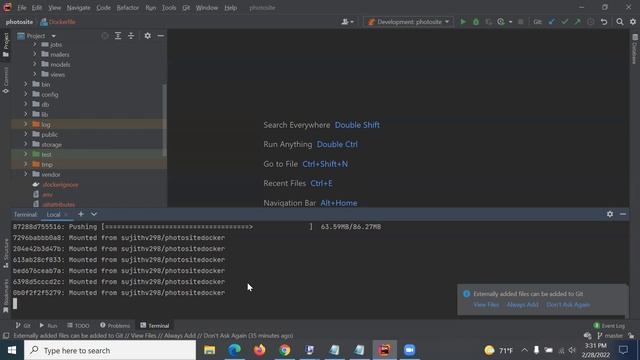
Task: Open Project panel options gear
Action: click(147, 36)
